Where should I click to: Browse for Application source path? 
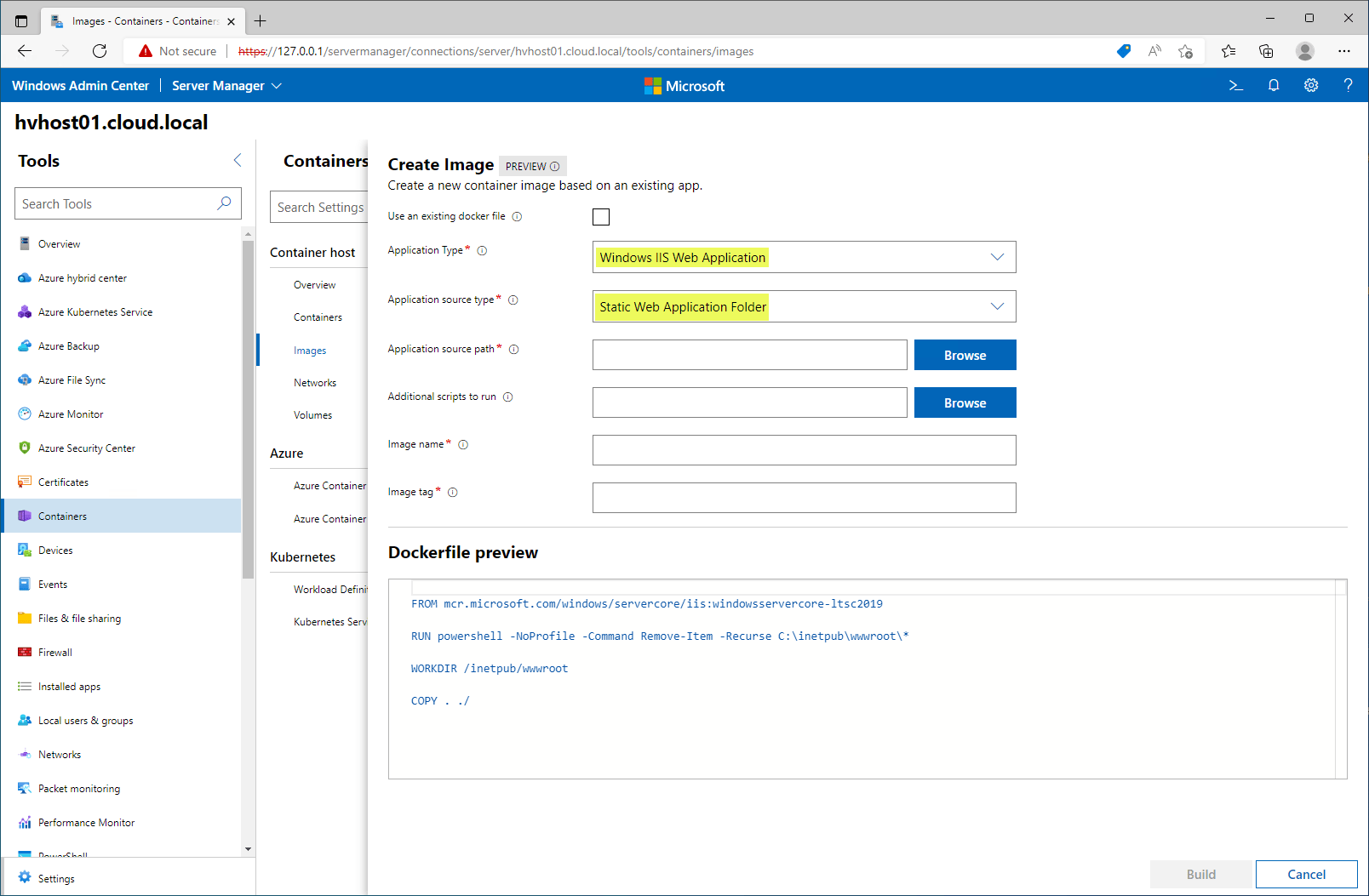click(965, 355)
